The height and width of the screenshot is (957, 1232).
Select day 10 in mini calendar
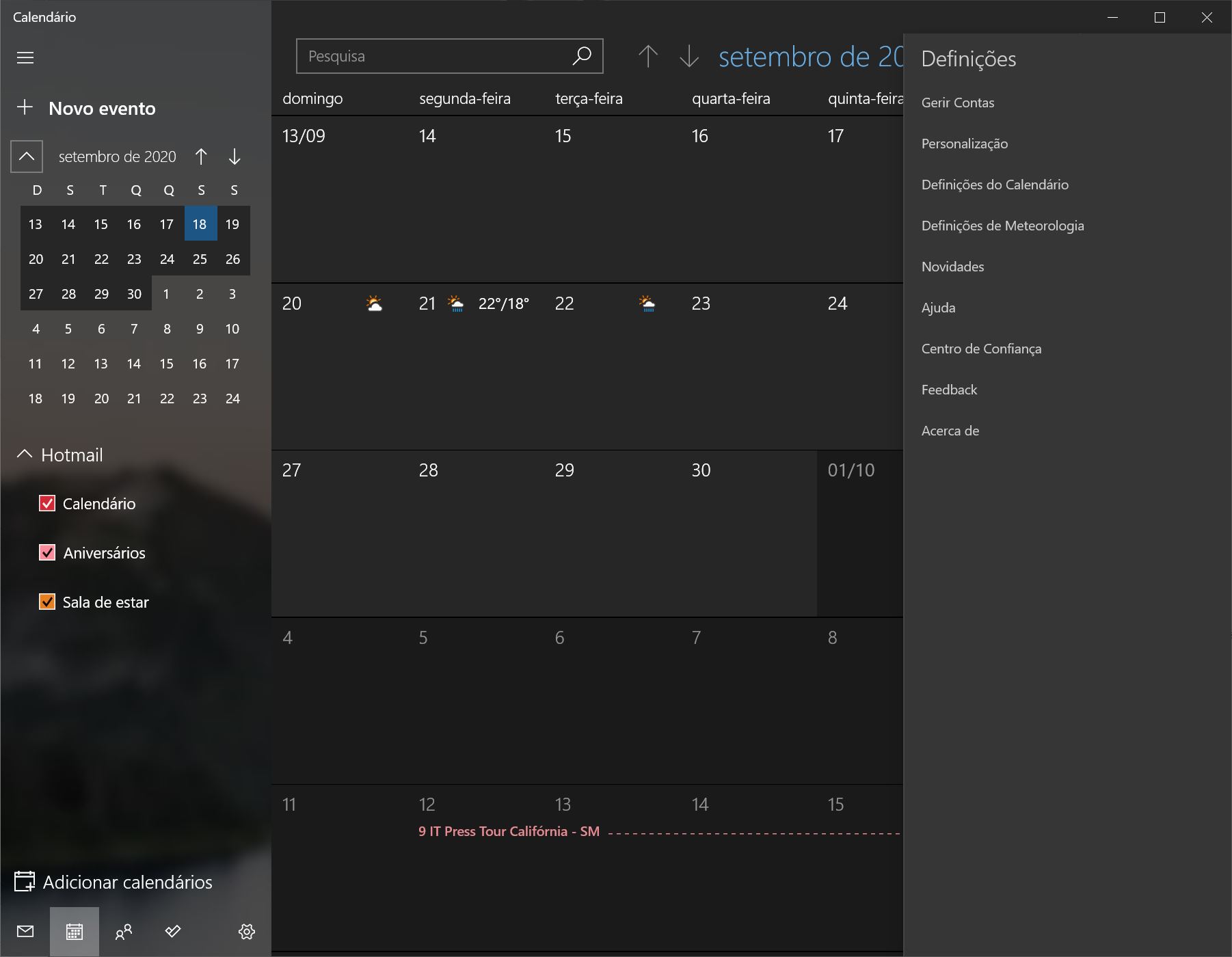click(232, 328)
